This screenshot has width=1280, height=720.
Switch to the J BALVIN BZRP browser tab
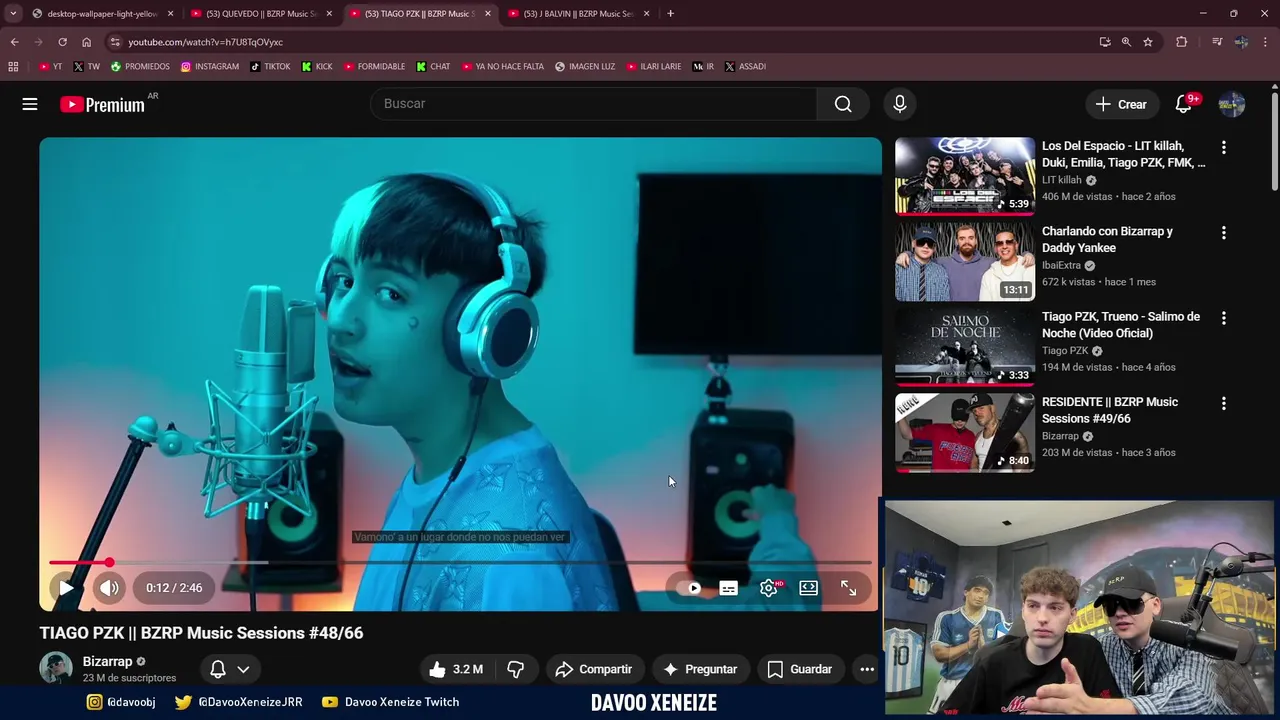click(x=576, y=14)
